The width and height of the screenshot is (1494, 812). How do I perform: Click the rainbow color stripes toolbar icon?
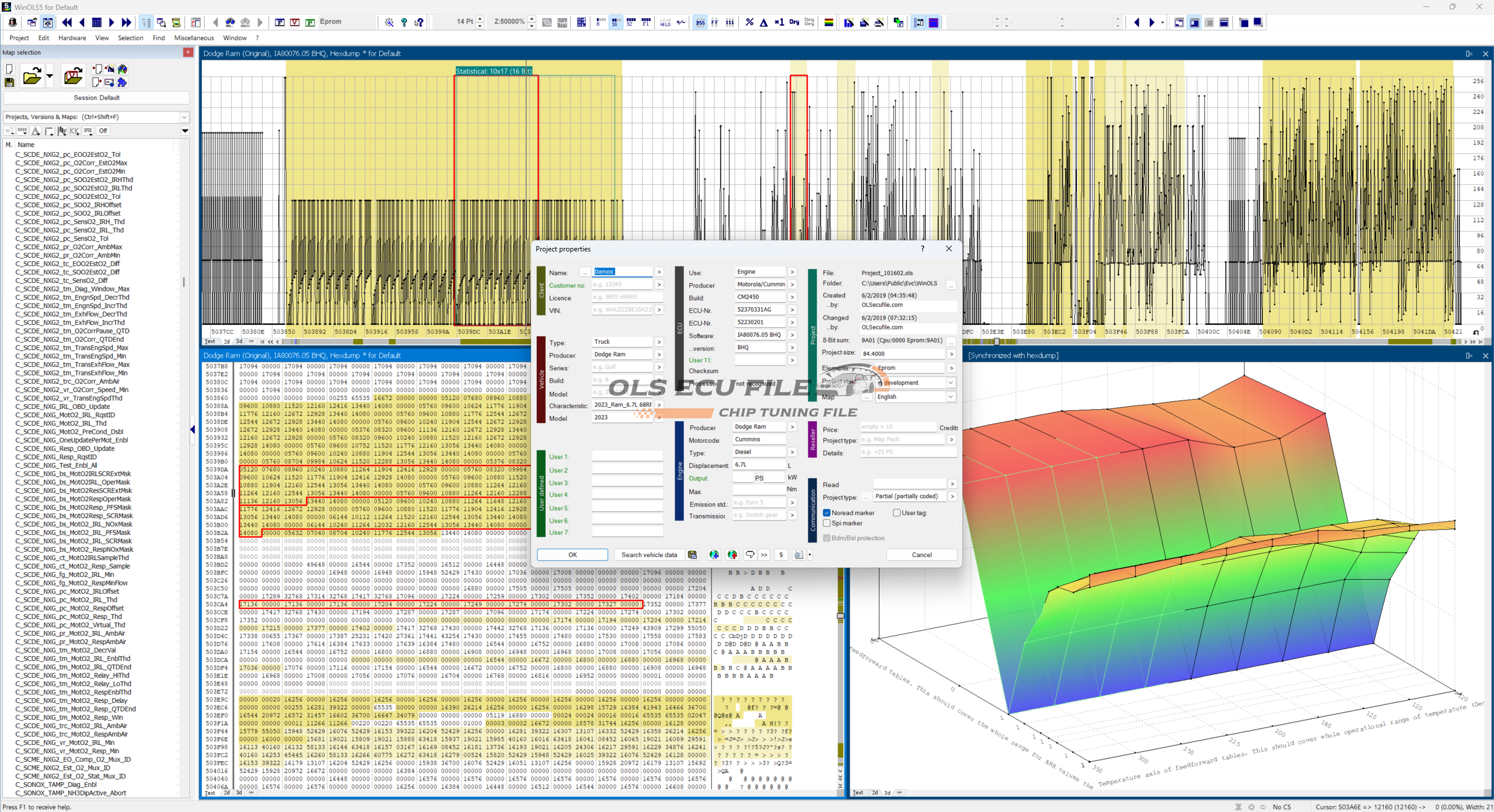(x=828, y=22)
